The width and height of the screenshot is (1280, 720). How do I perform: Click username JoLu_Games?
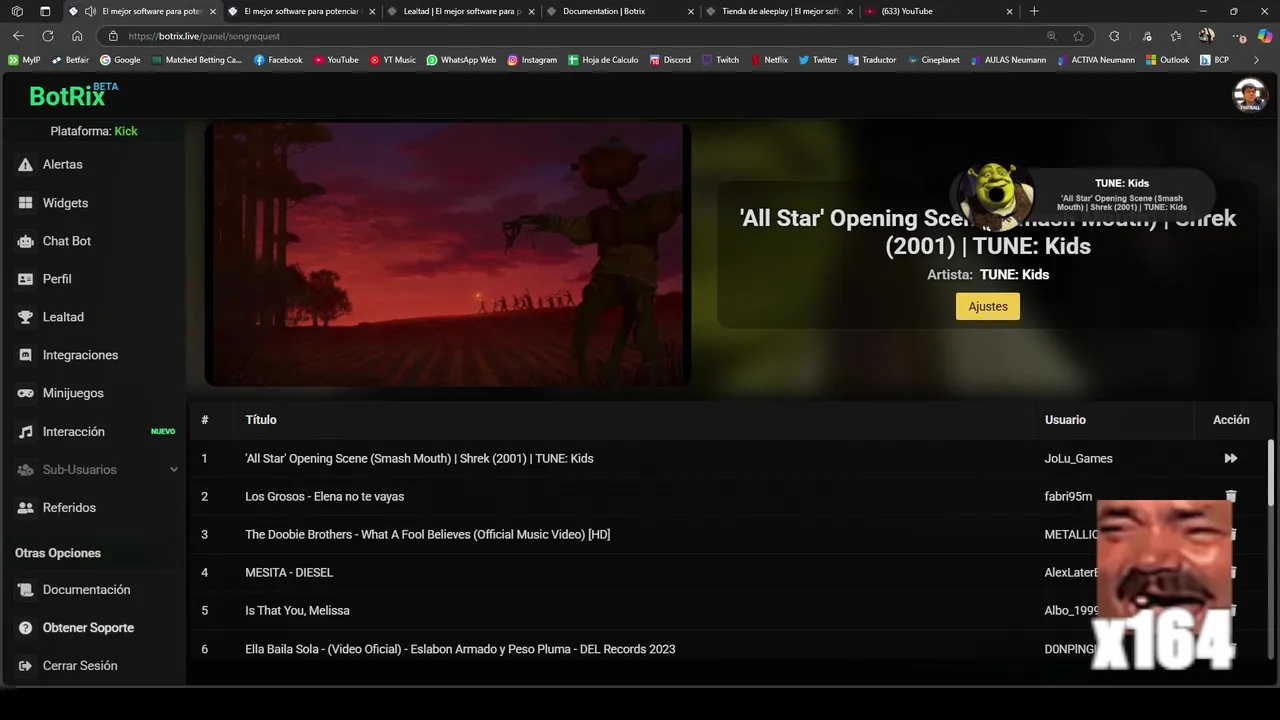point(1078,458)
